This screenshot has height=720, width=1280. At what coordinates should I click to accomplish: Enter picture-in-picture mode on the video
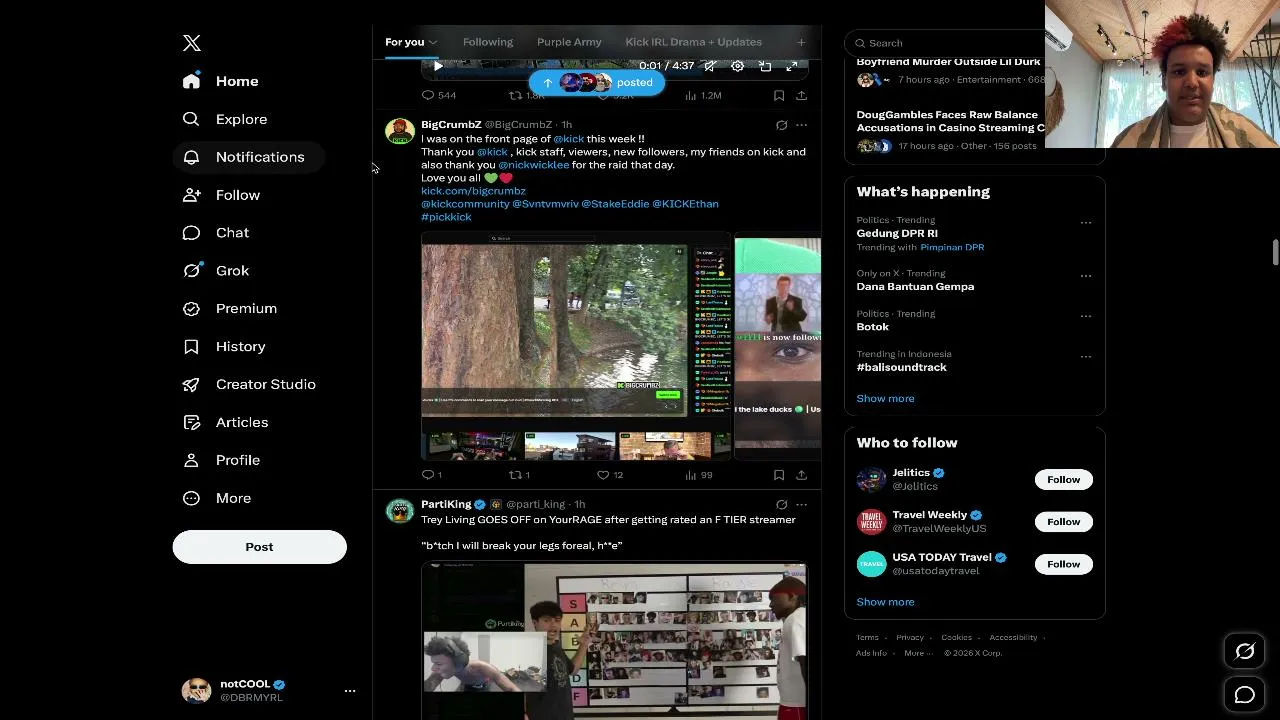coord(765,66)
